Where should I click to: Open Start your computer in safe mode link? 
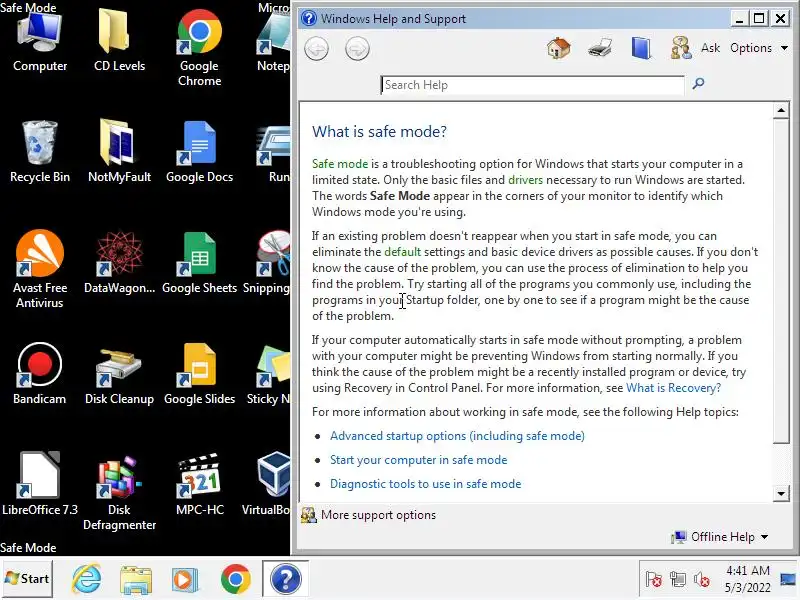pyautogui.click(x=418, y=460)
